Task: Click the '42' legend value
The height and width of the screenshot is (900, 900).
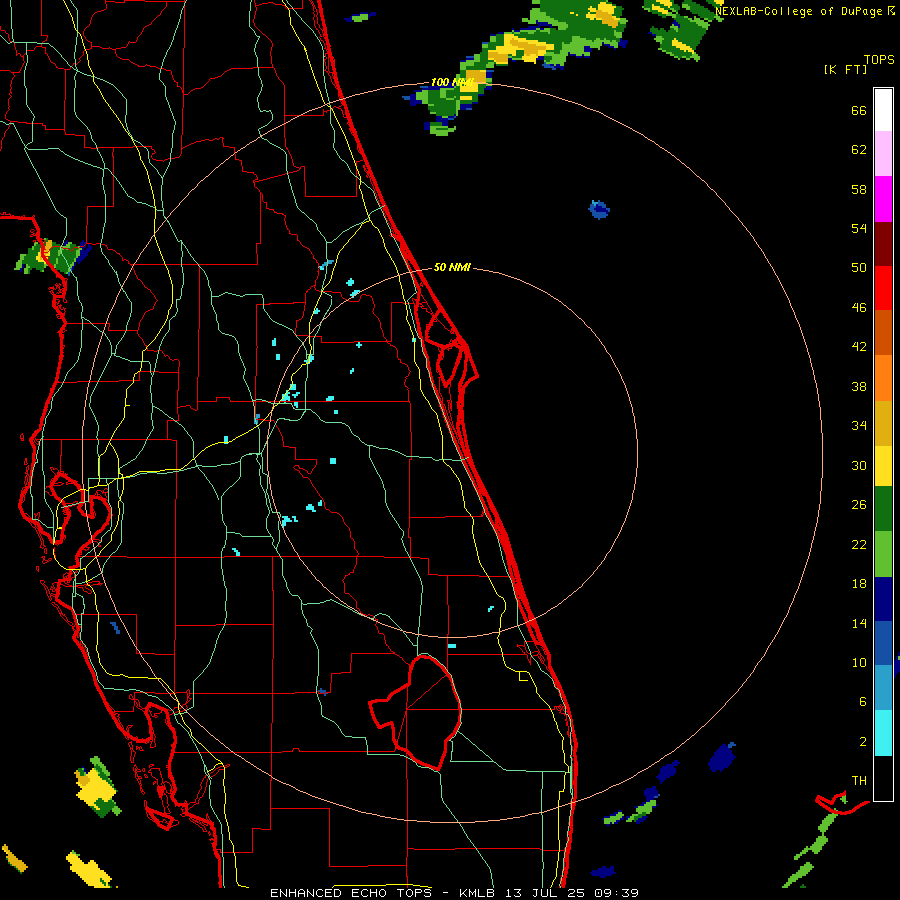Action: 859,347
